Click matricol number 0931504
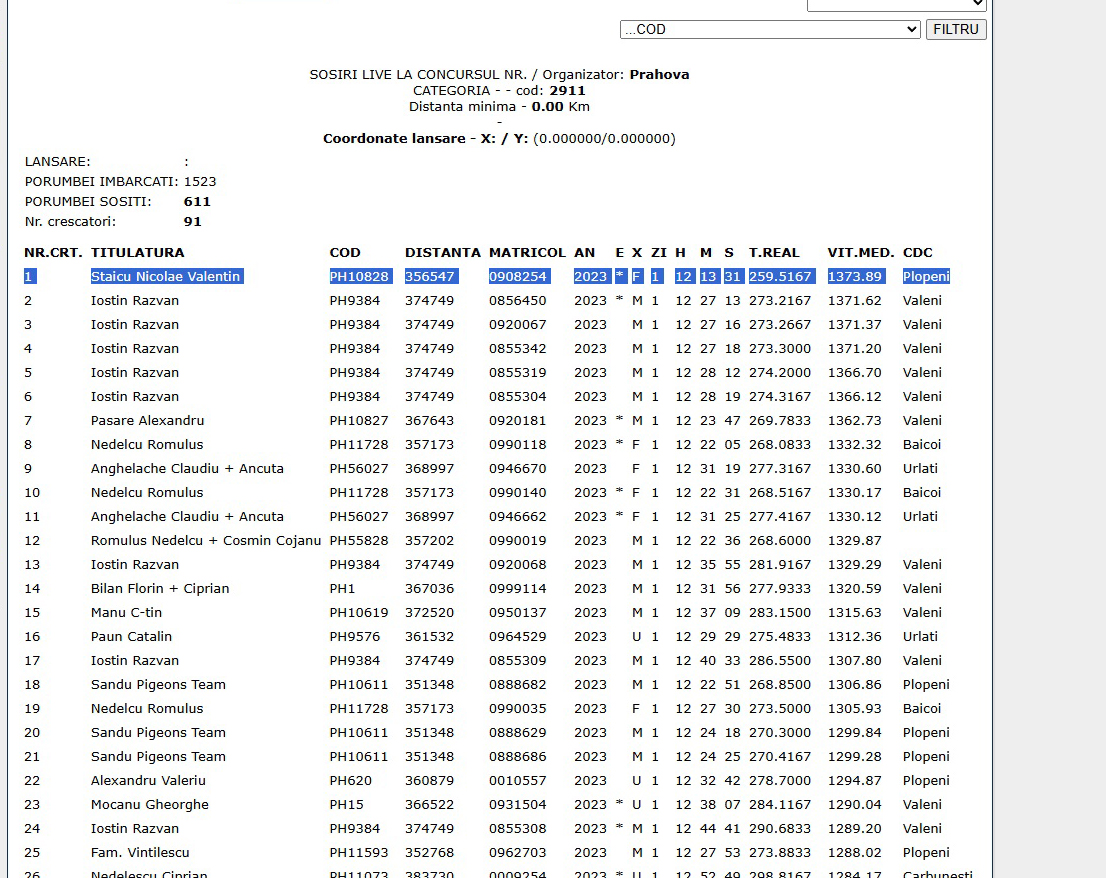Viewport: 1106px width, 878px height. (518, 804)
